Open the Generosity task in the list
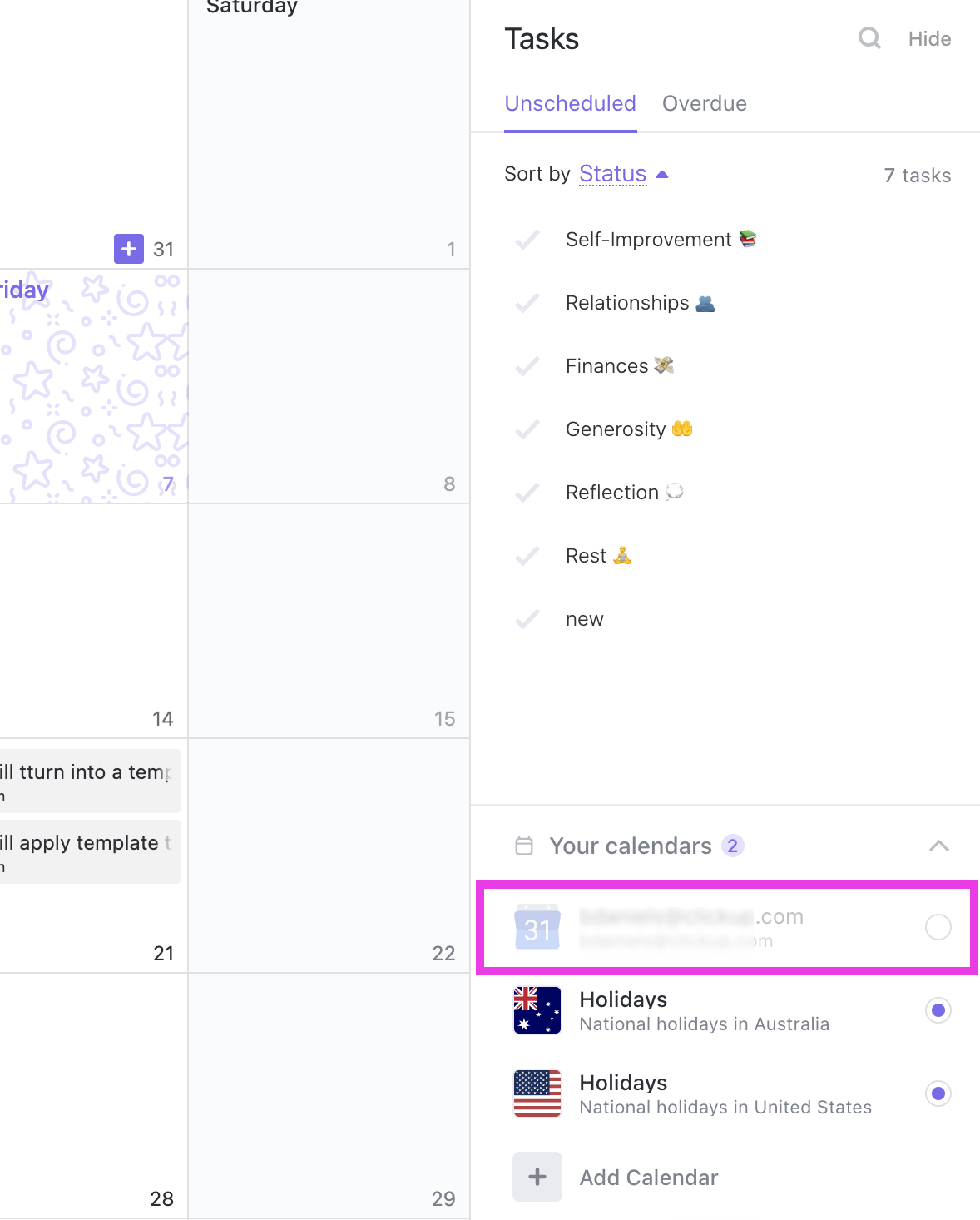Viewport: 980px width, 1220px height. (616, 429)
